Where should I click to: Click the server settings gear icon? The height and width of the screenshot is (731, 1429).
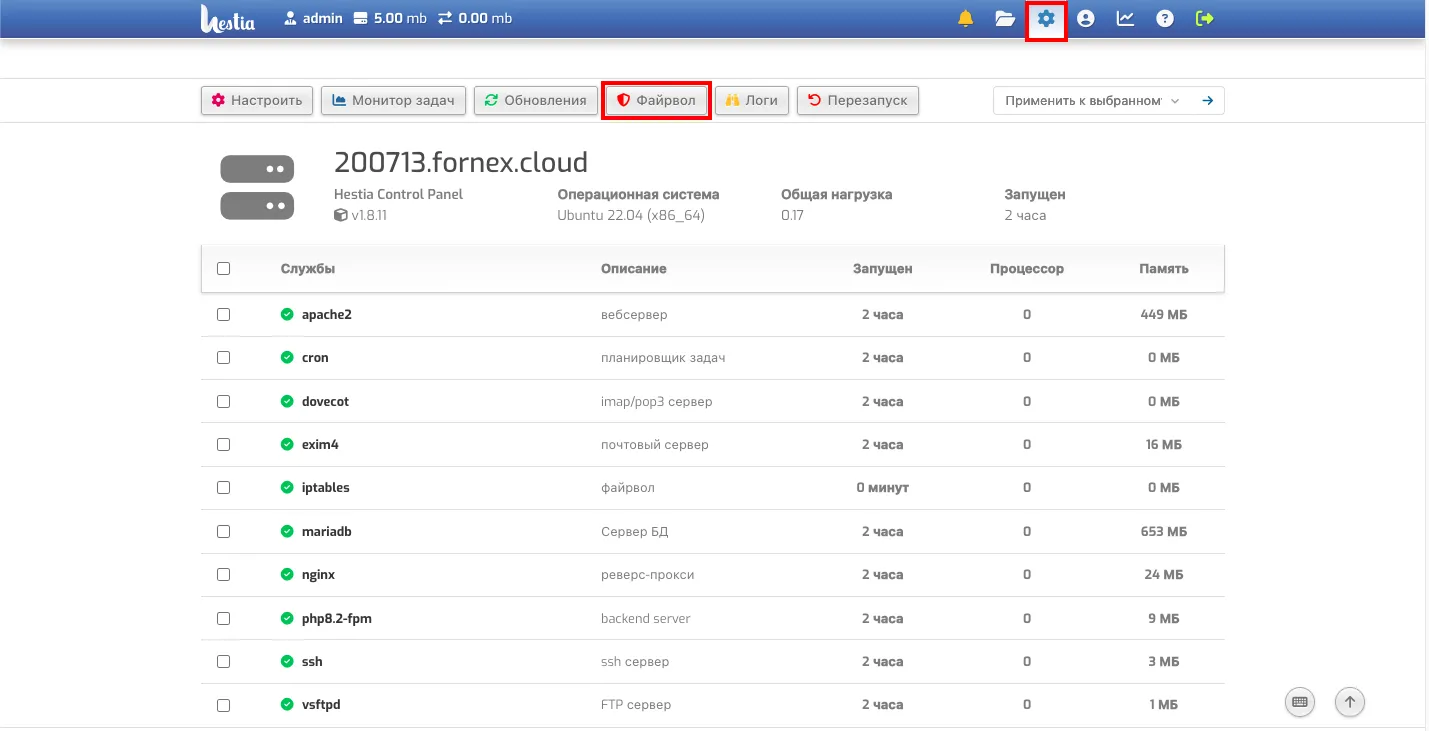pyautogui.click(x=1046, y=19)
